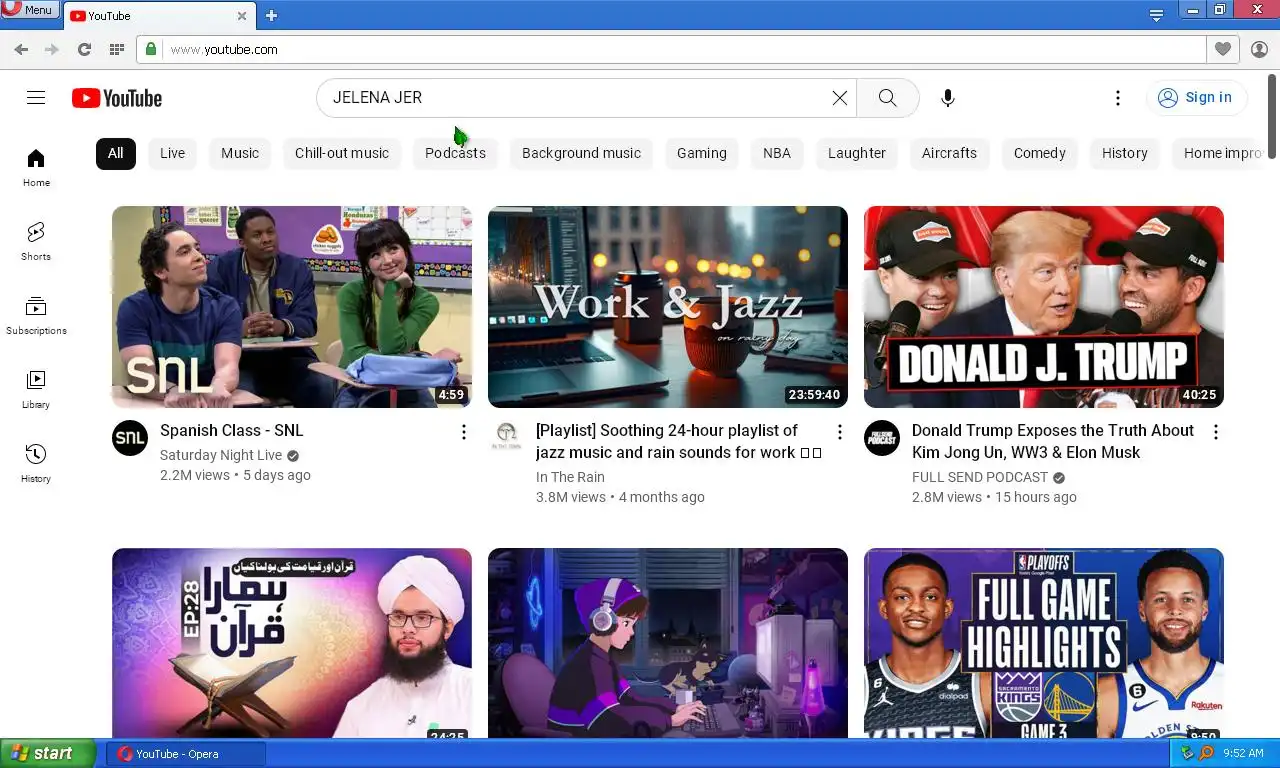
Task: Open Library from the sidebar
Action: pos(36,390)
